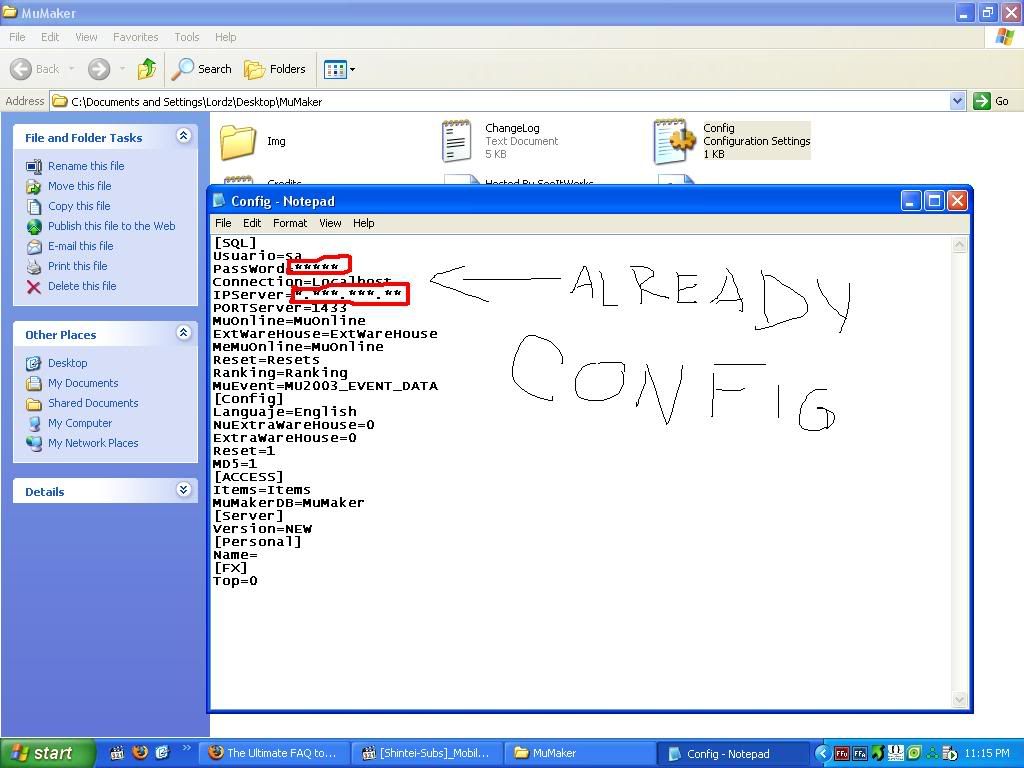Open My Documents link

point(83,383)
